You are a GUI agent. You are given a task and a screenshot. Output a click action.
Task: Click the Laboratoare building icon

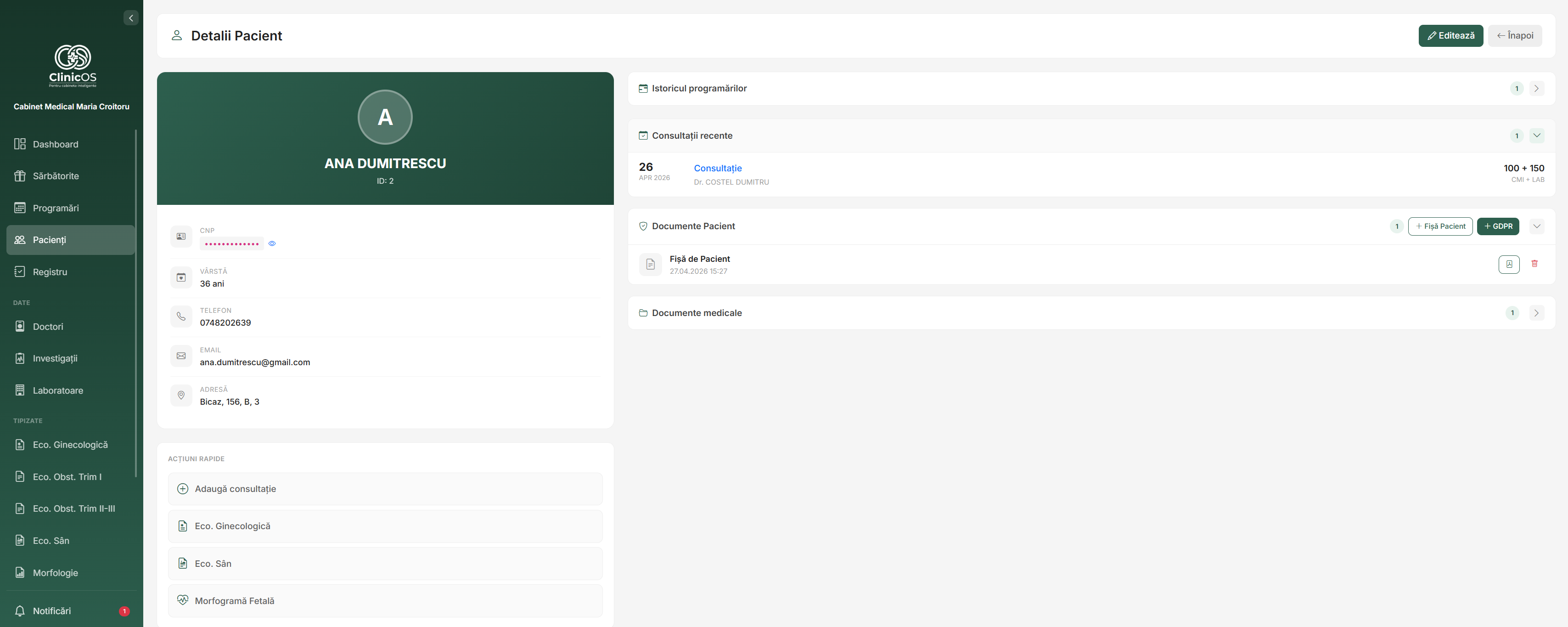[x=20, y=390]
